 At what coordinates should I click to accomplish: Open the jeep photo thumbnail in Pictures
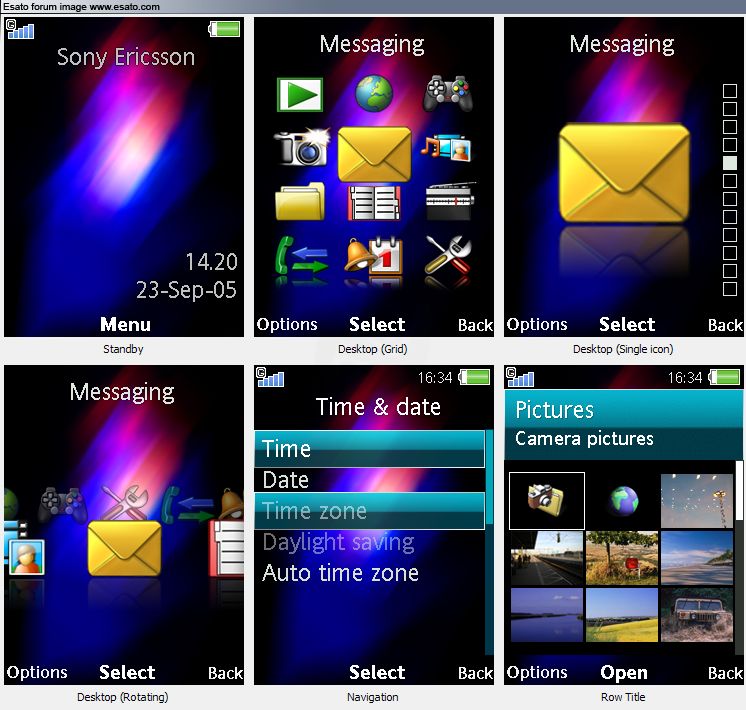(697, 614)
